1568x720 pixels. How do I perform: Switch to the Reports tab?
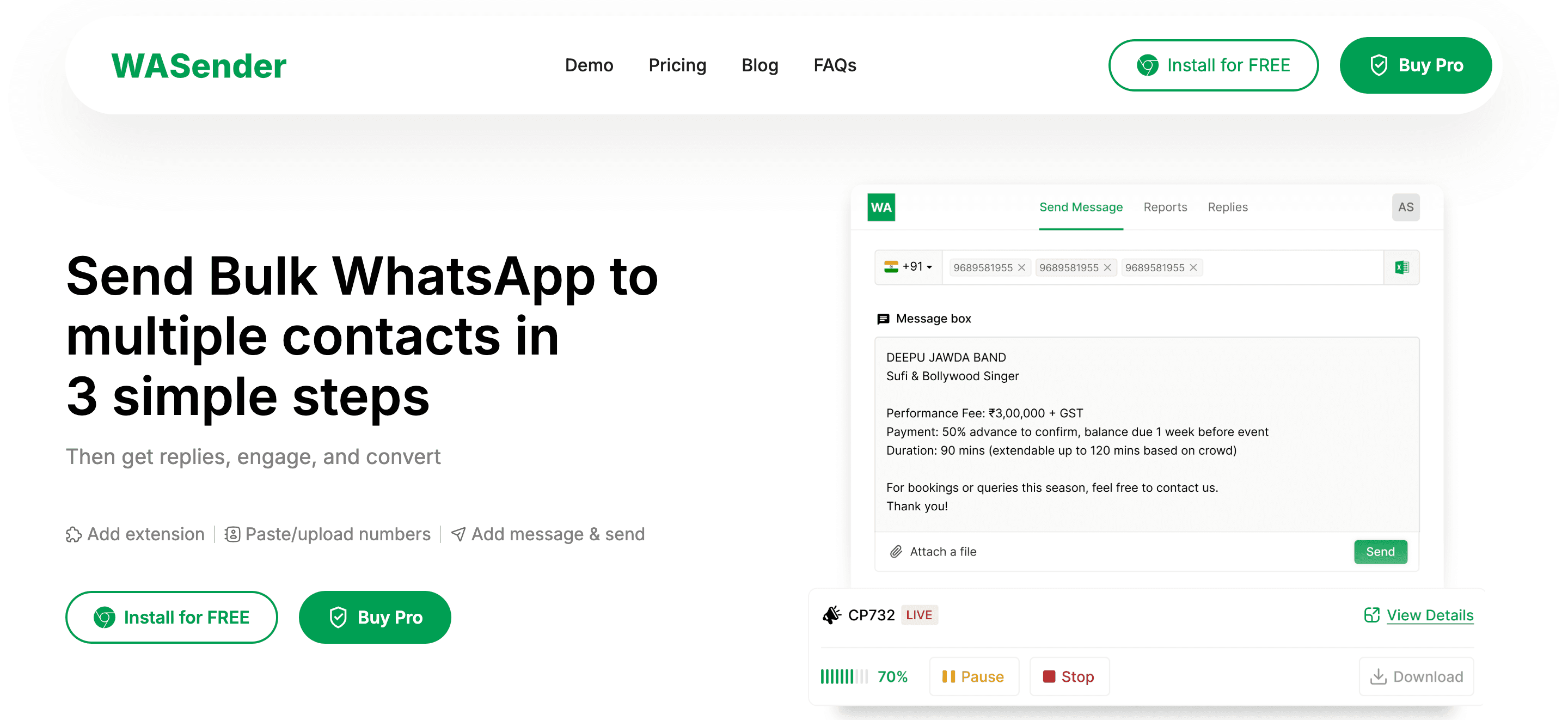[x=1165, y=207]
